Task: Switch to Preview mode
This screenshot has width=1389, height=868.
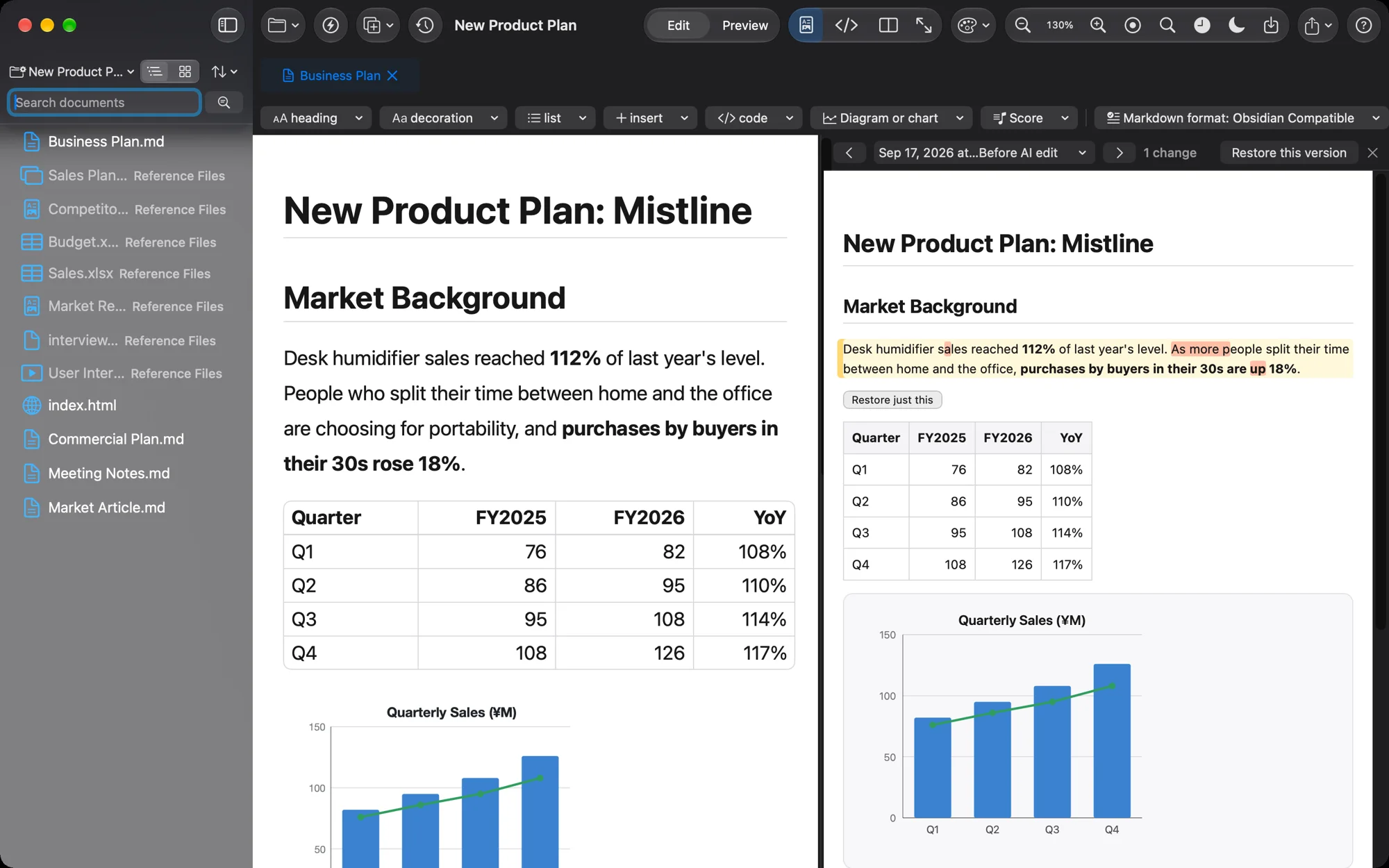Action: point(745,26)
